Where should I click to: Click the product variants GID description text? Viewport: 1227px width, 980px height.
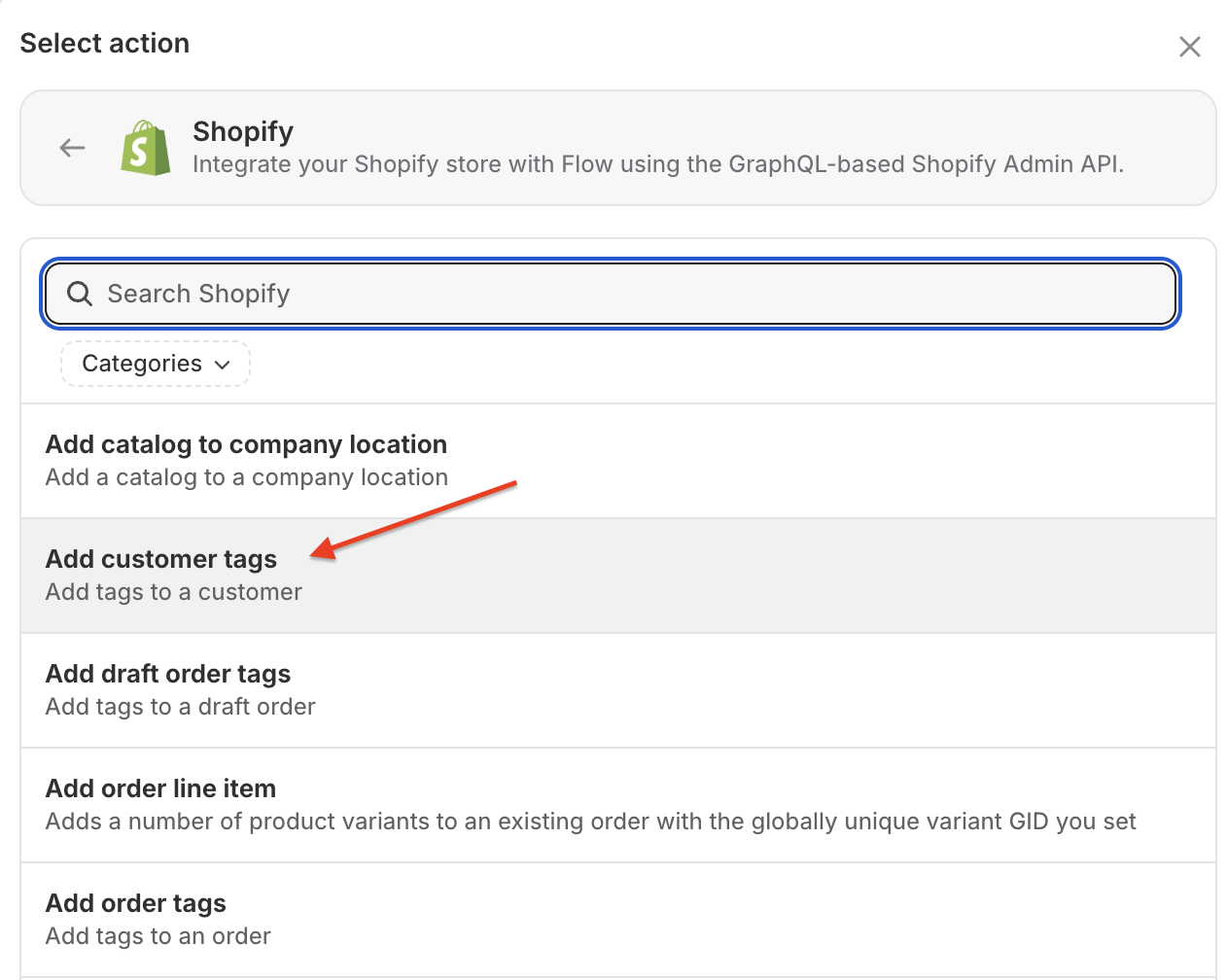click(x=591, y=822)
